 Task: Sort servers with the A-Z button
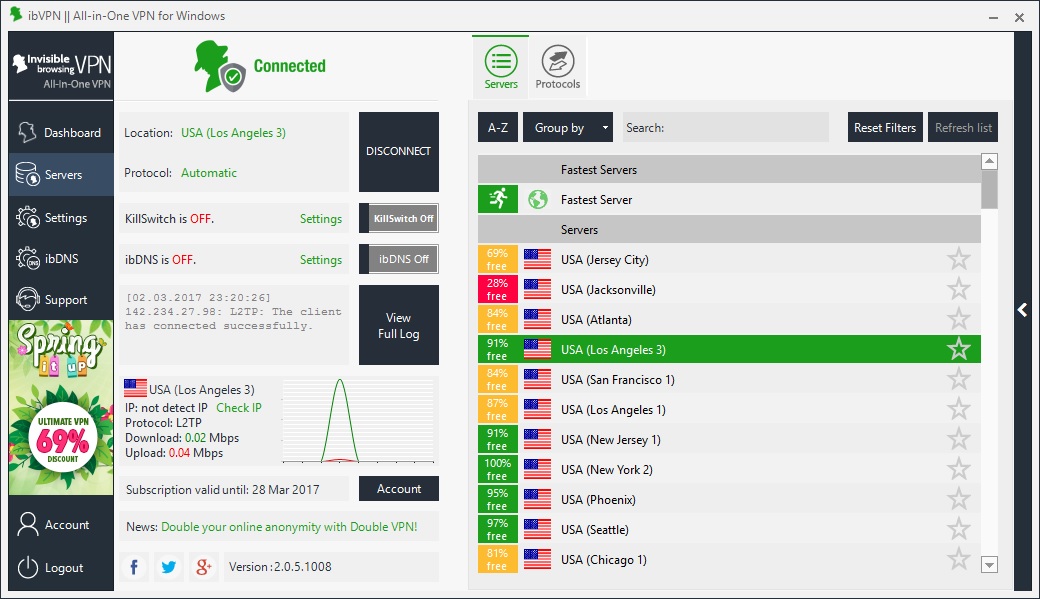498,127
